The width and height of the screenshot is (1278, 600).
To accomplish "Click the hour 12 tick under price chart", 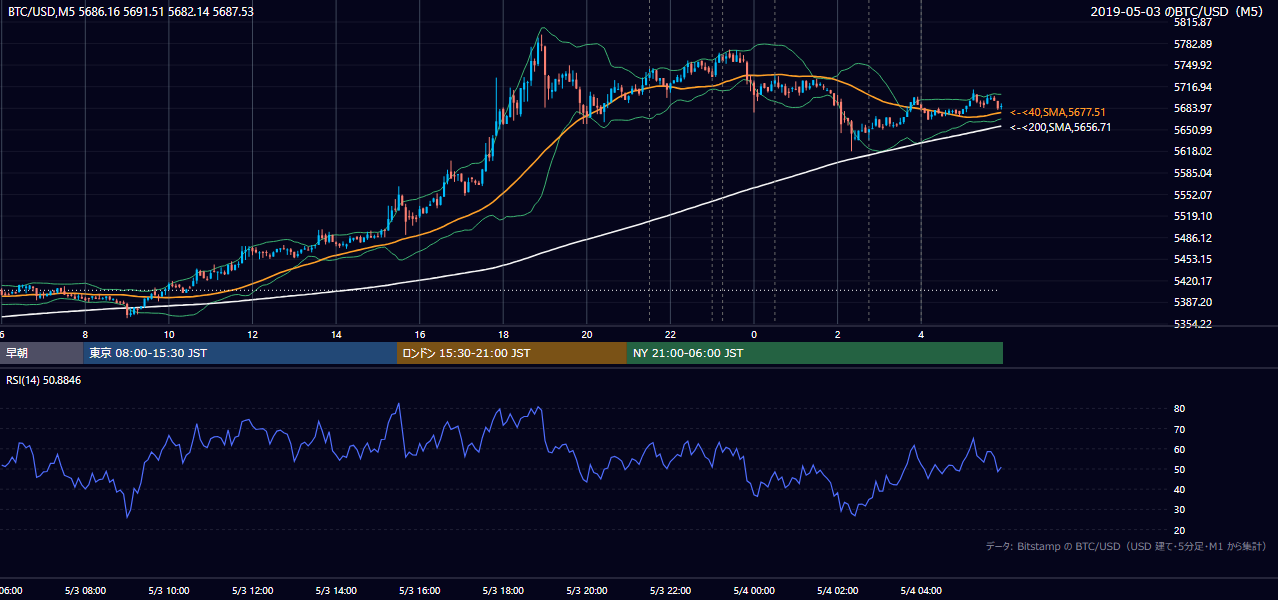I will pos(252,334).
